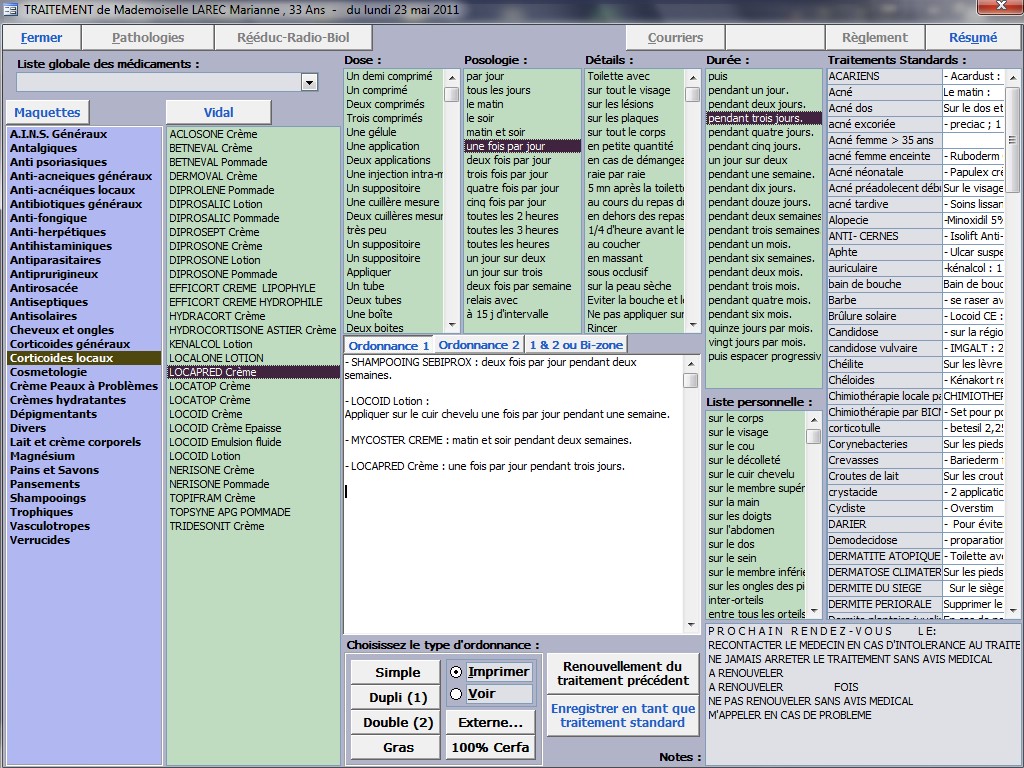Screen dimensions: 1024x768
Task: Click the application icon in the title bar
Action: click(x=11, y=9)
